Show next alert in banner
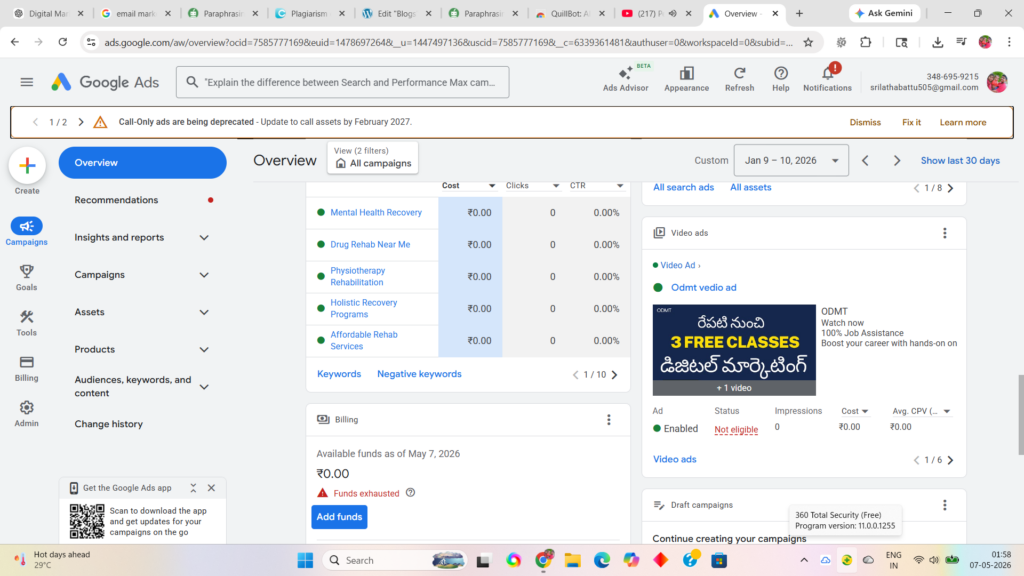1024x576 pixels. pyautogui.click(x=81, y=122)
